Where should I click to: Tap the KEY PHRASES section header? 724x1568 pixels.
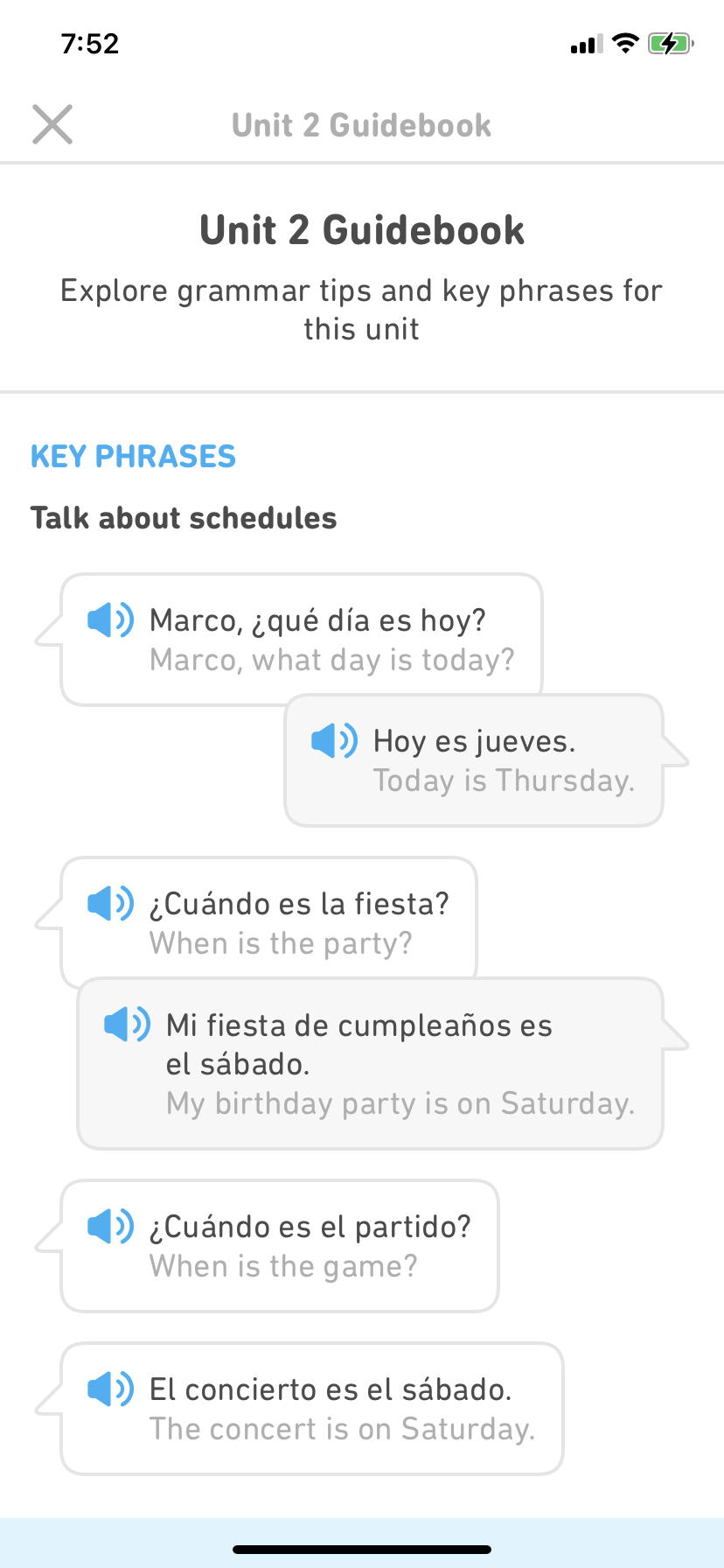click(133, 457)
